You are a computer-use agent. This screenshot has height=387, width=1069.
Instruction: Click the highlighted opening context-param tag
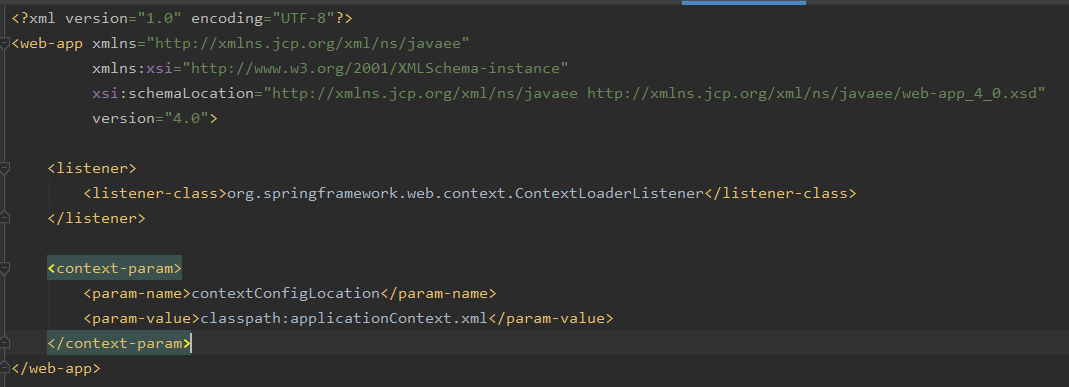coord(115,268)
